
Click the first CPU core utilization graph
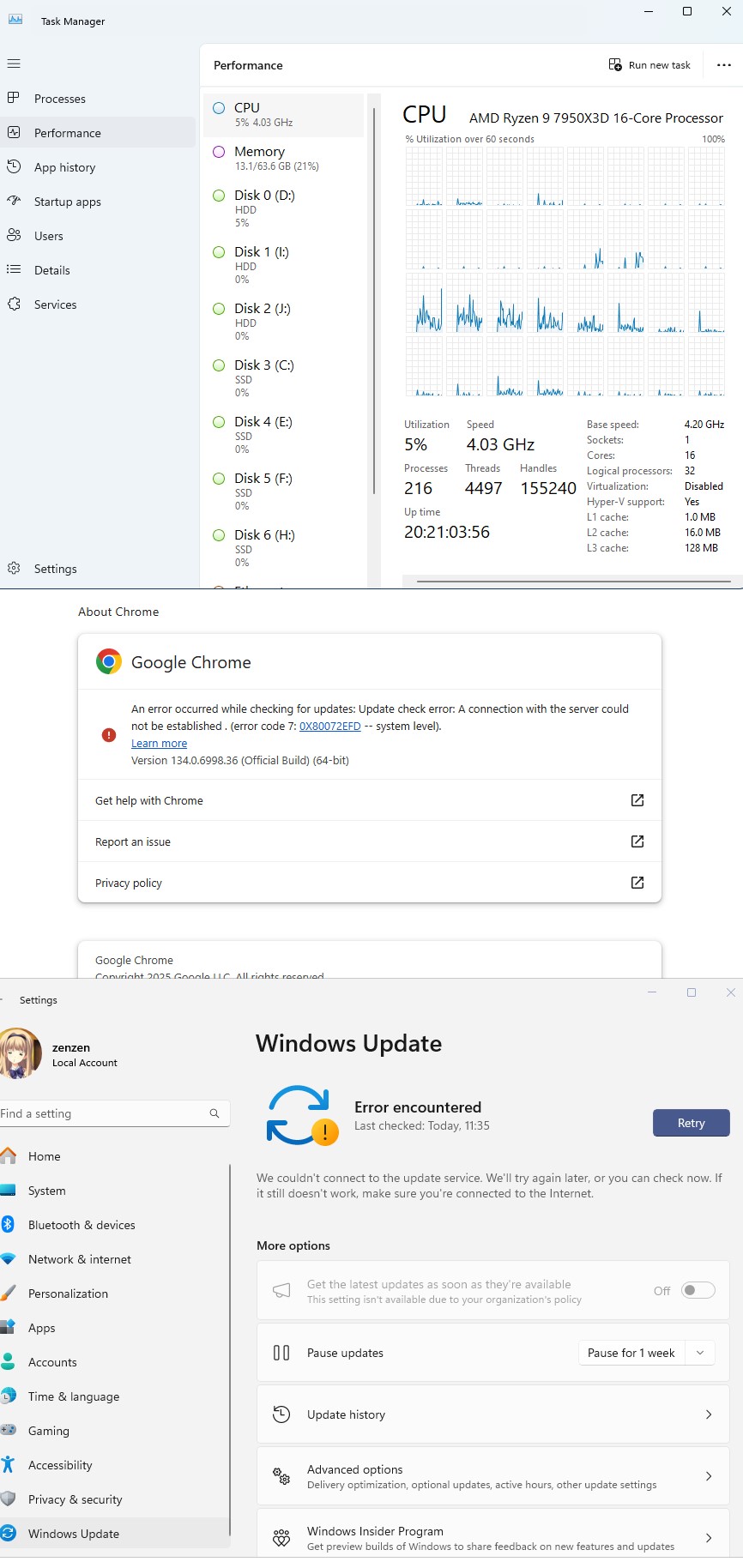tap(424, 176)
